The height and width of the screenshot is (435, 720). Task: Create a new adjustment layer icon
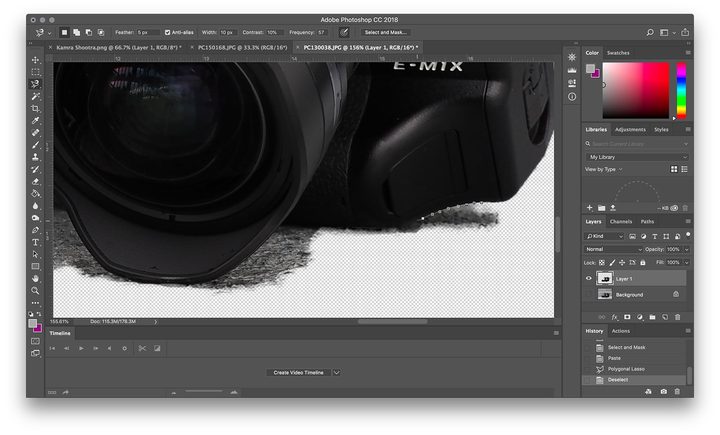[x=640, y=317]
